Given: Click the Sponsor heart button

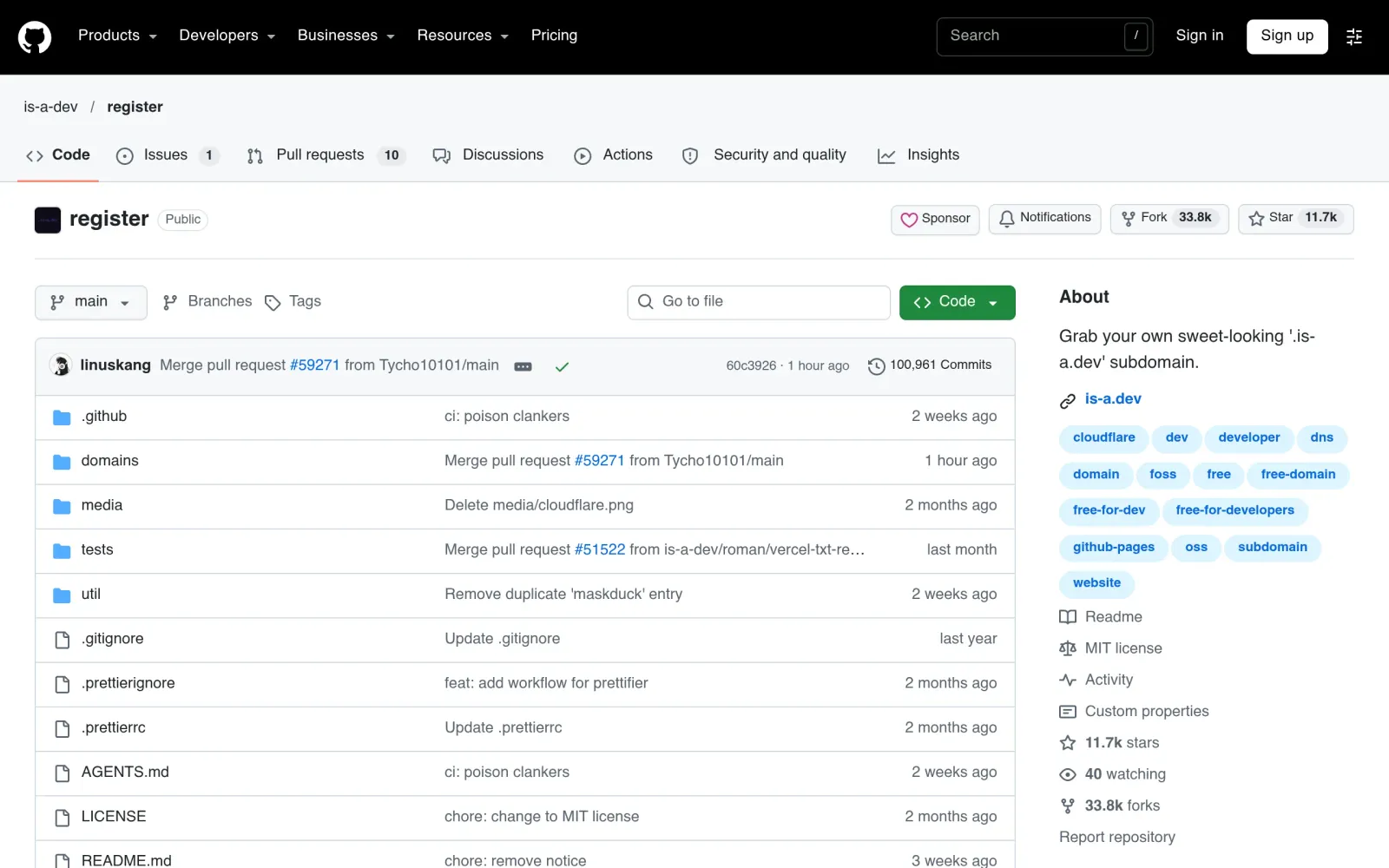Looking at the screenshot, I should pyautogui.click(x=935, y=220).
